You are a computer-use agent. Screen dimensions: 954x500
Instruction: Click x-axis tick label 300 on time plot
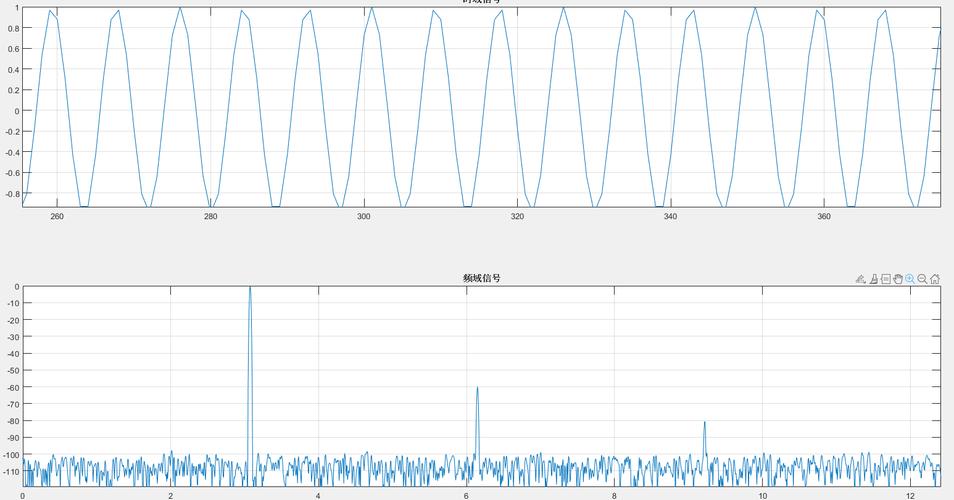click(x=364, y=217)
